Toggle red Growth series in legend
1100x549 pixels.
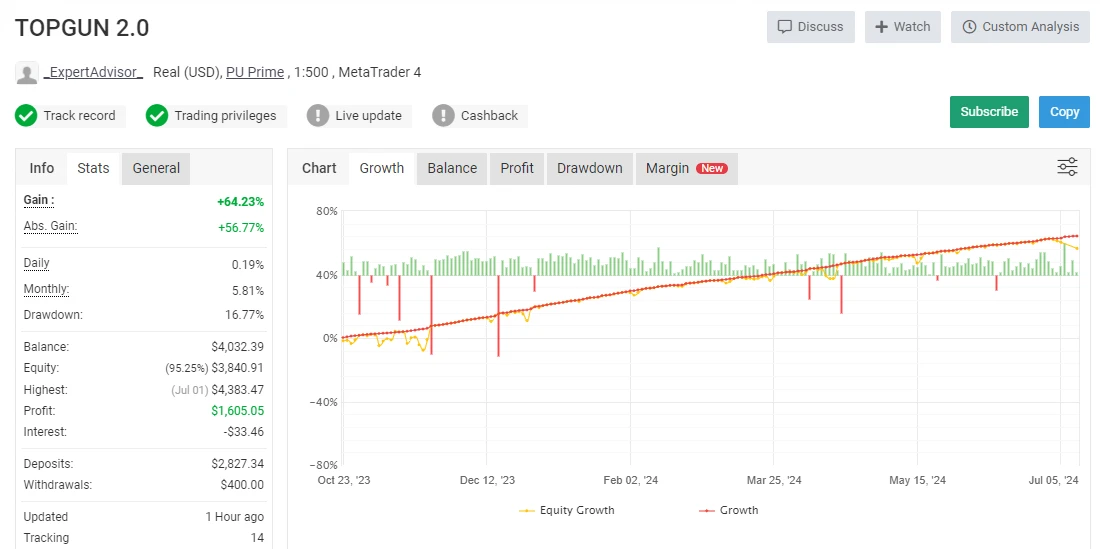tap(727, 510)
